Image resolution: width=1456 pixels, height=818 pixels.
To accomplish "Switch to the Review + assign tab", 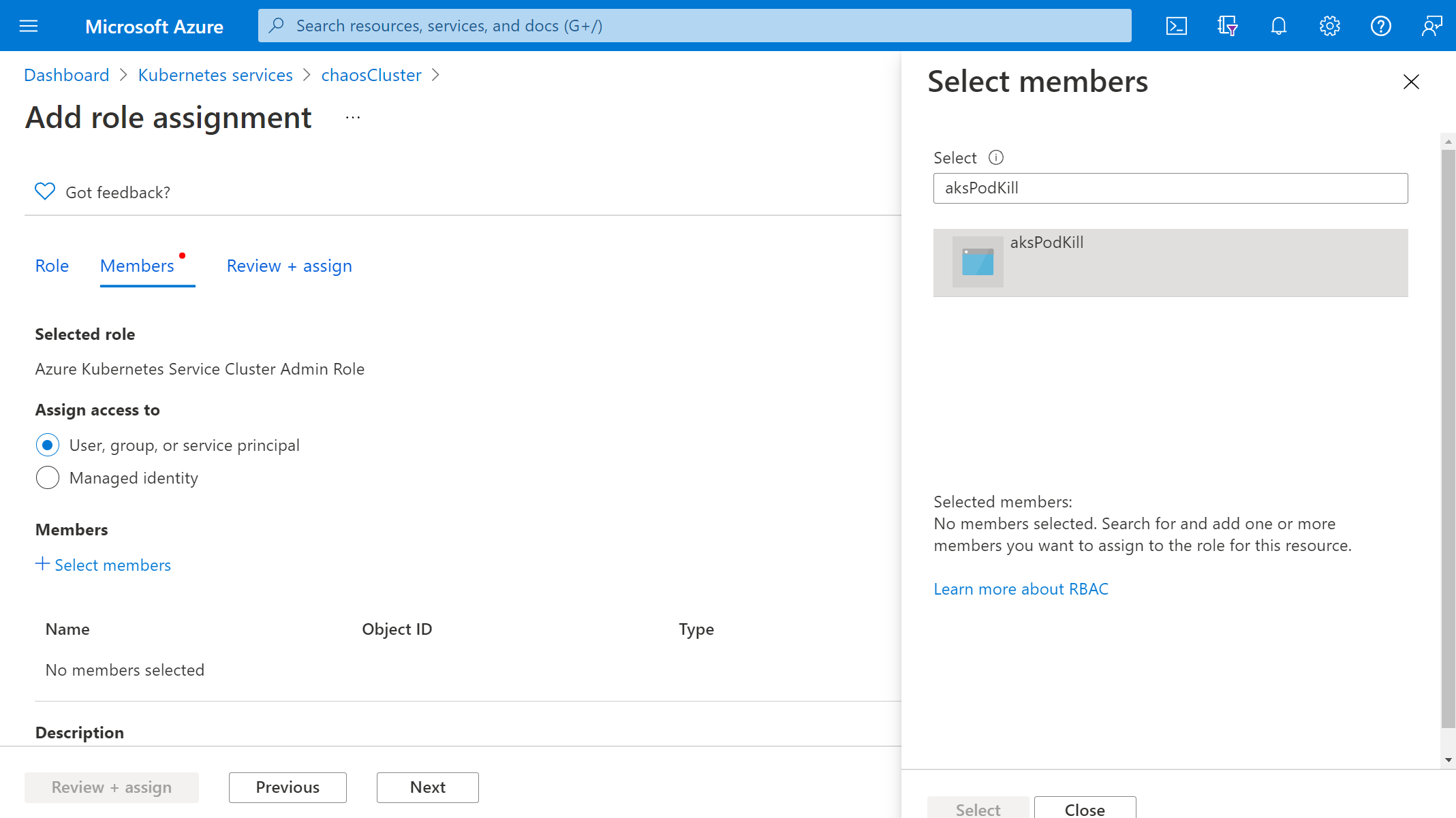I will click(289, 265).
